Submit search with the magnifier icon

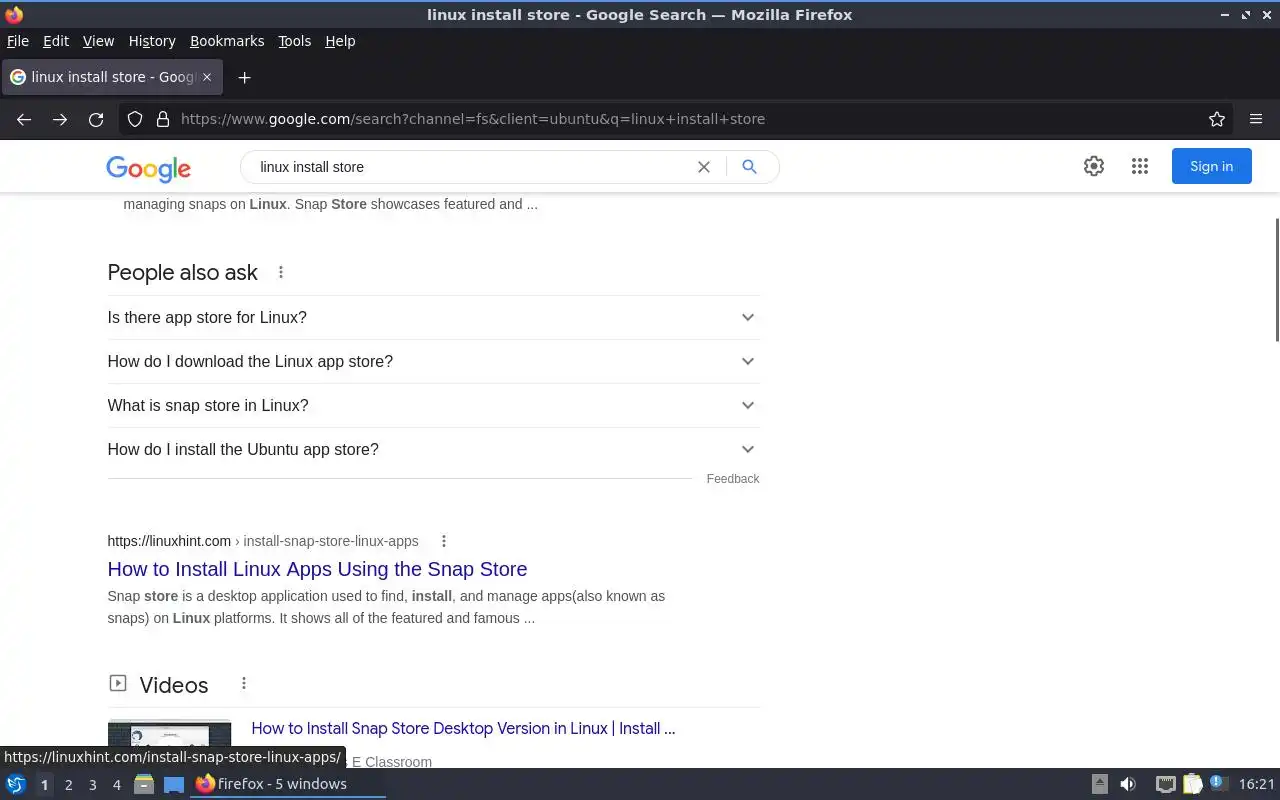[749, 167]
